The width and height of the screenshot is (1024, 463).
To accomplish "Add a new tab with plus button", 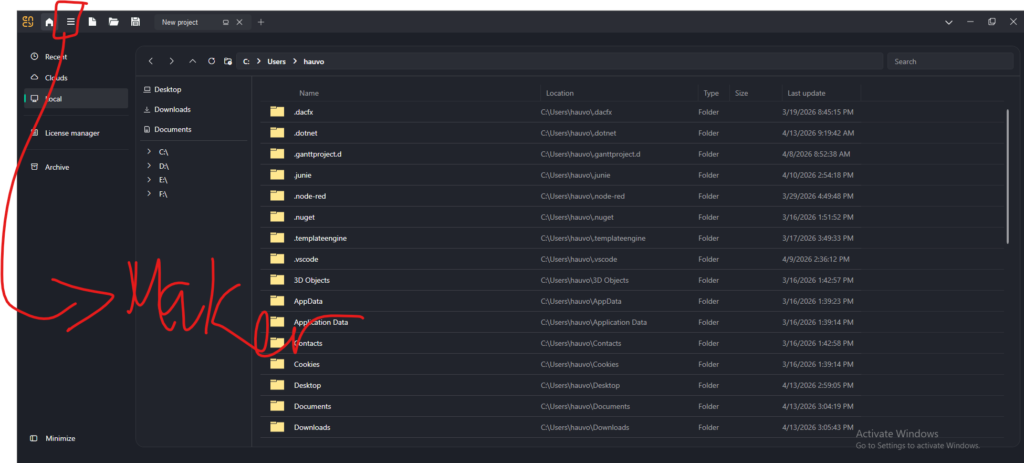I will 261,22.
